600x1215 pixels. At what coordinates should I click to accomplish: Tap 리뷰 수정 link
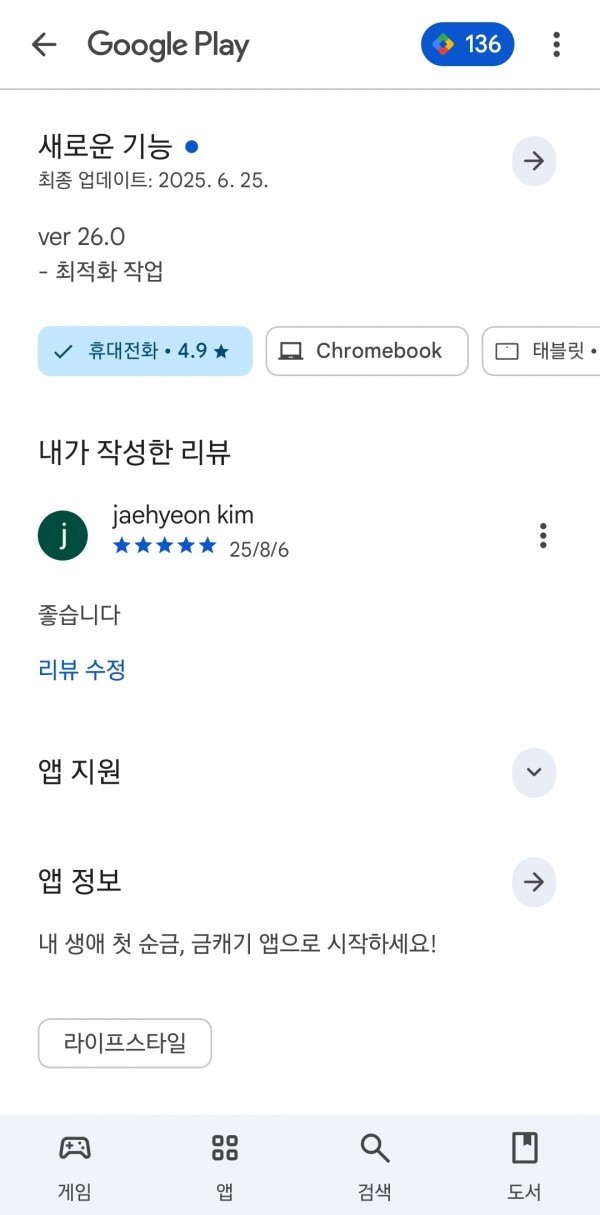[82, 670]
